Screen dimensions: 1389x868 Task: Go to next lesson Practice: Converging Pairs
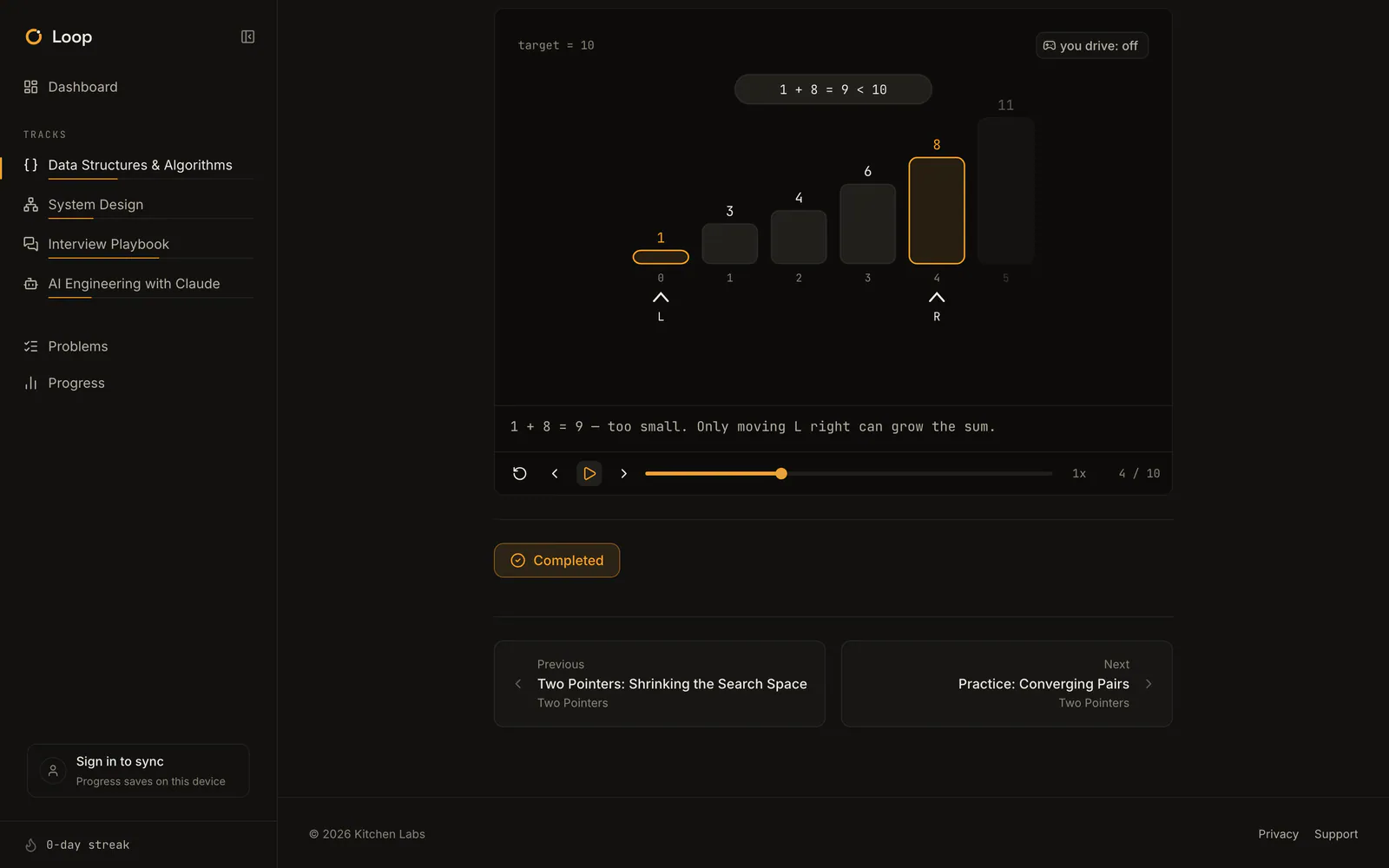point(1007,684)
